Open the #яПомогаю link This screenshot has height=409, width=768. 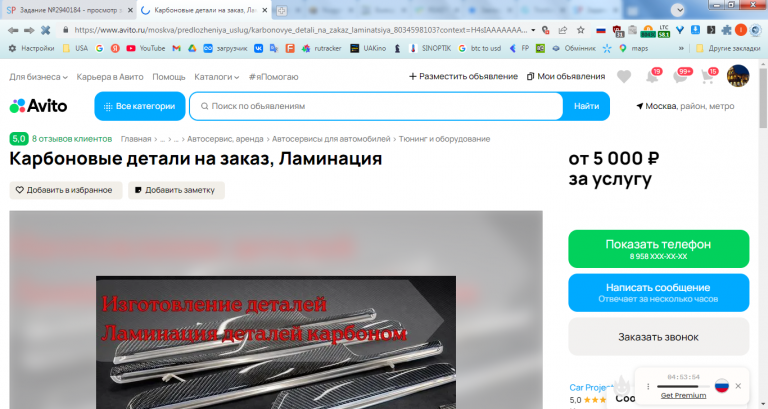[273, 77]
